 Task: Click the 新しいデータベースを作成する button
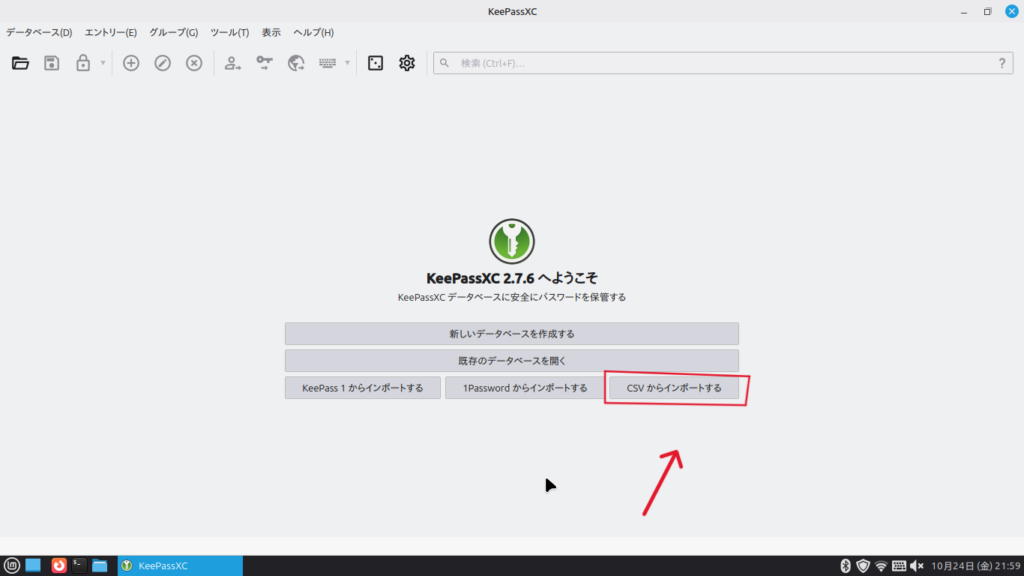(x=511, y=334)
